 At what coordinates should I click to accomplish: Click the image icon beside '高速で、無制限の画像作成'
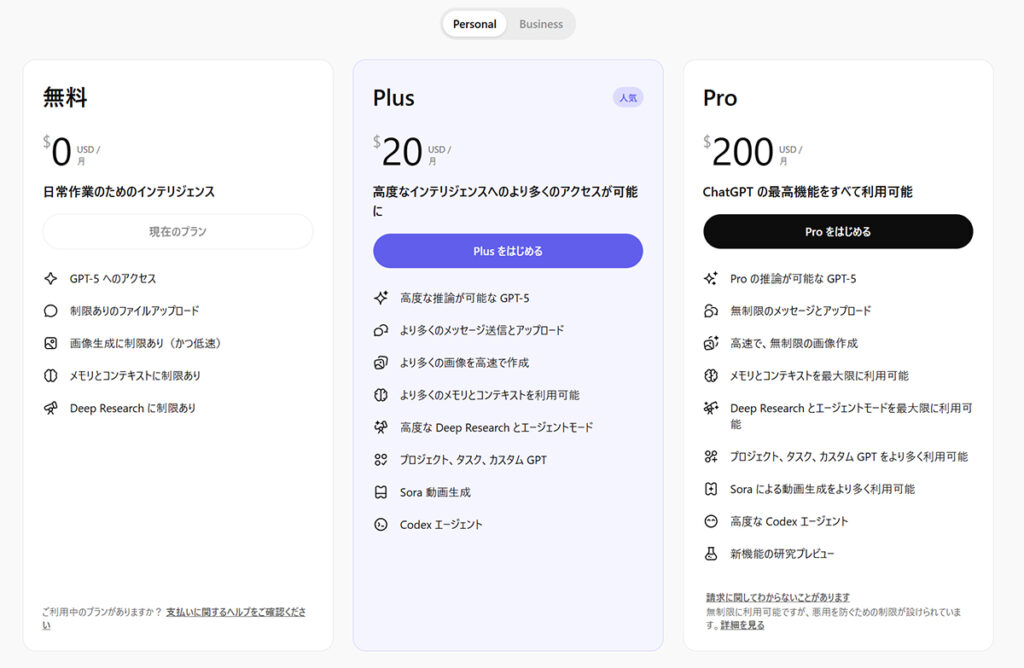click(711, 343)
